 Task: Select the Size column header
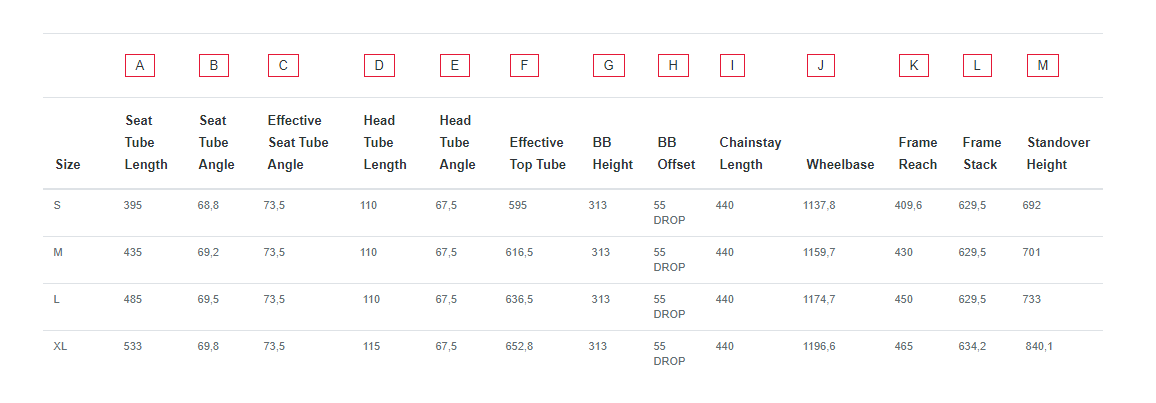[68, 164]
